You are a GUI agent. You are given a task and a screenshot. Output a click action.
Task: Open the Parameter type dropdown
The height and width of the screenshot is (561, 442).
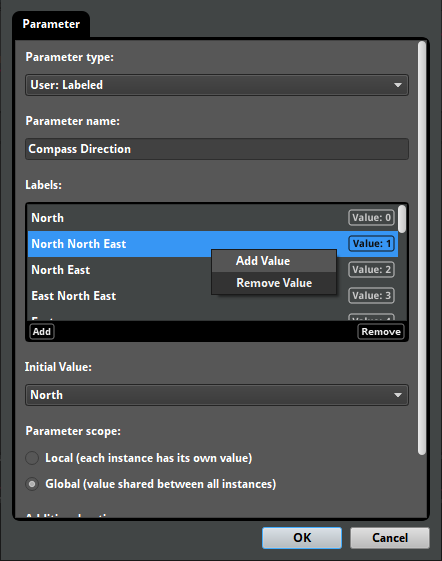pos(217,85)
